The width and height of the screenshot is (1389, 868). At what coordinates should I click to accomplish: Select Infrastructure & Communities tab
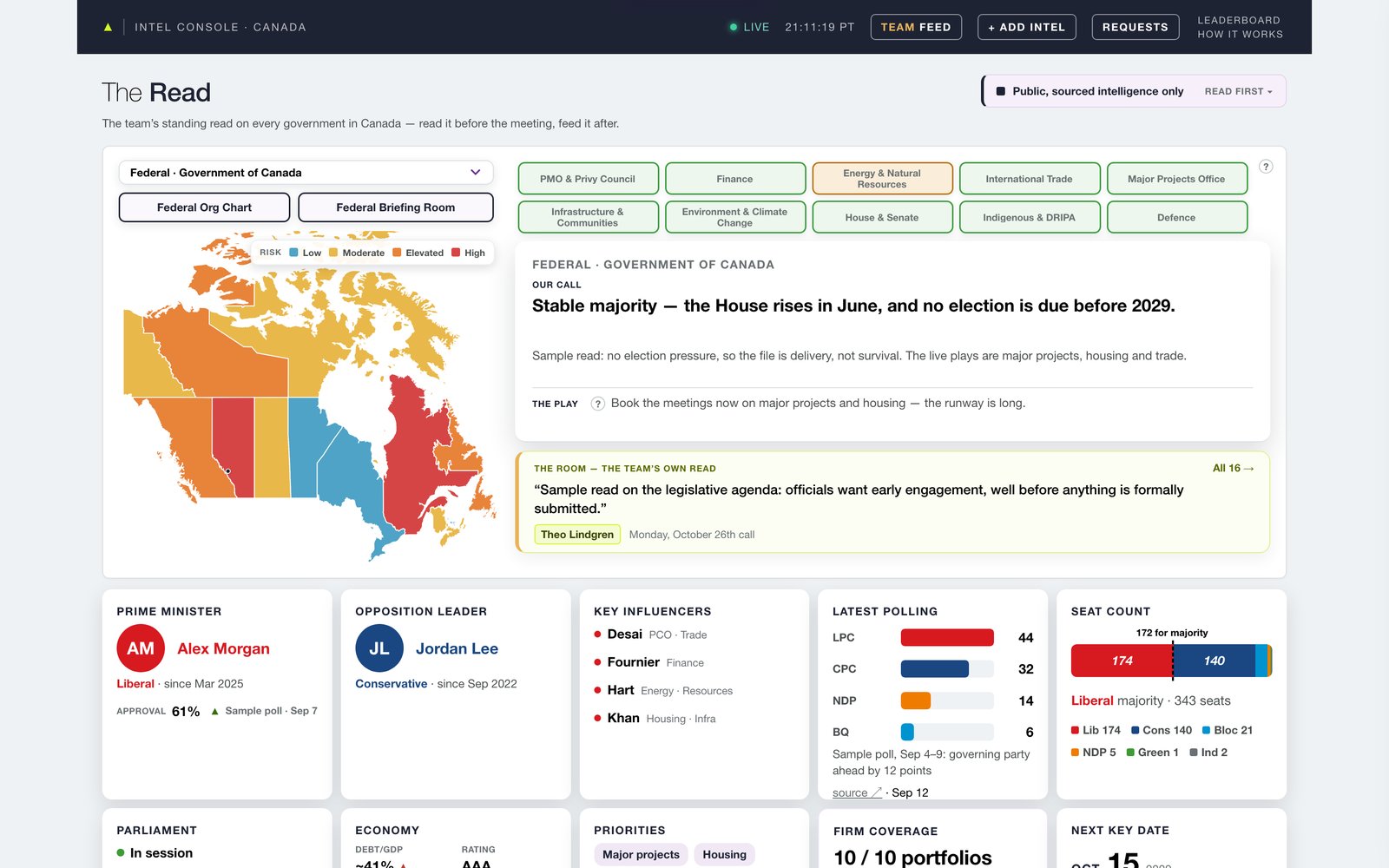pyautogui.click(x=588, y=217)
